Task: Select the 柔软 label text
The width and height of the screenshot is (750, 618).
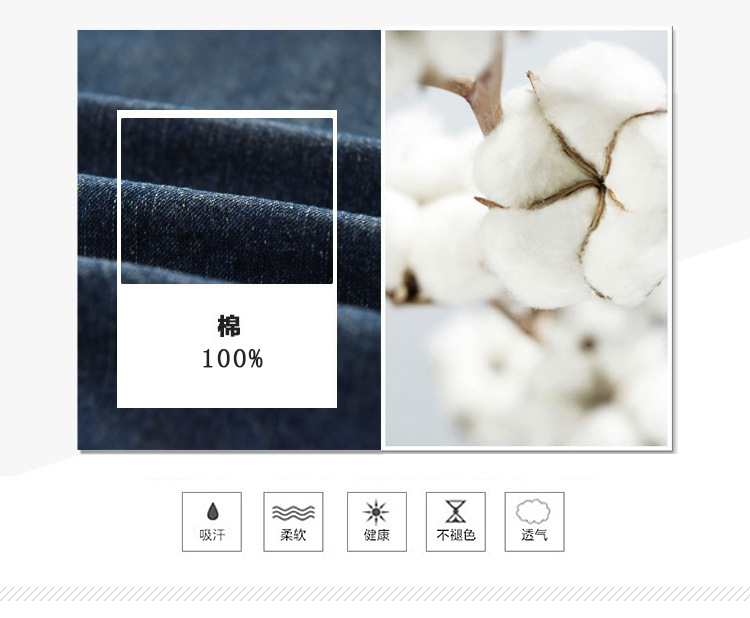Action: 293,535
